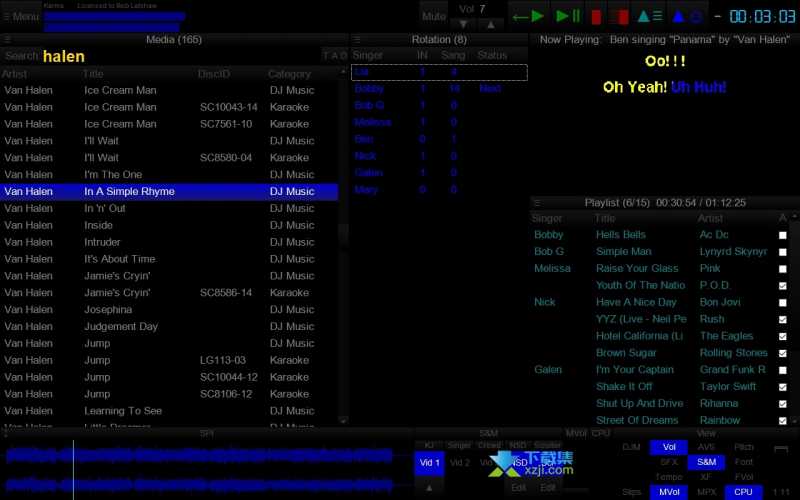
Task: Select Ice Cream Man SC10043-14 row
Action: click(x=169, y=107)
